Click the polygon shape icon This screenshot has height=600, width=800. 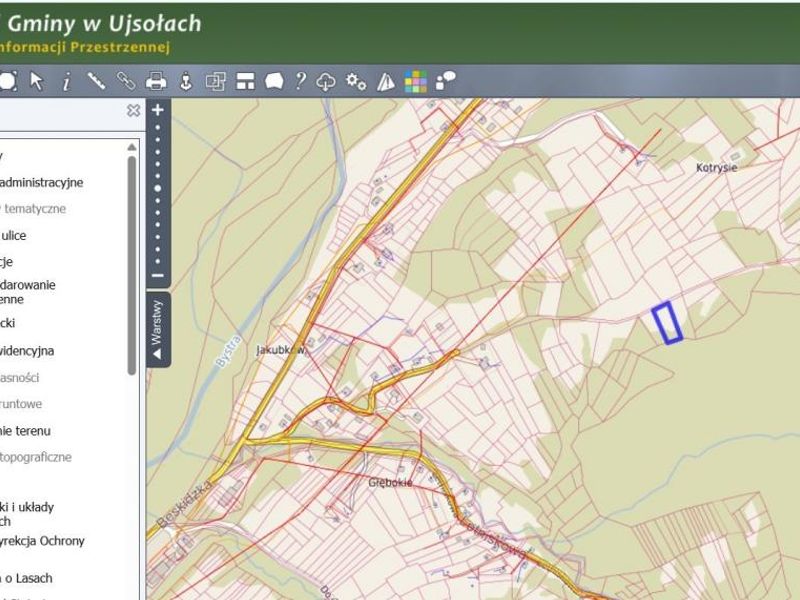(274, 81)
